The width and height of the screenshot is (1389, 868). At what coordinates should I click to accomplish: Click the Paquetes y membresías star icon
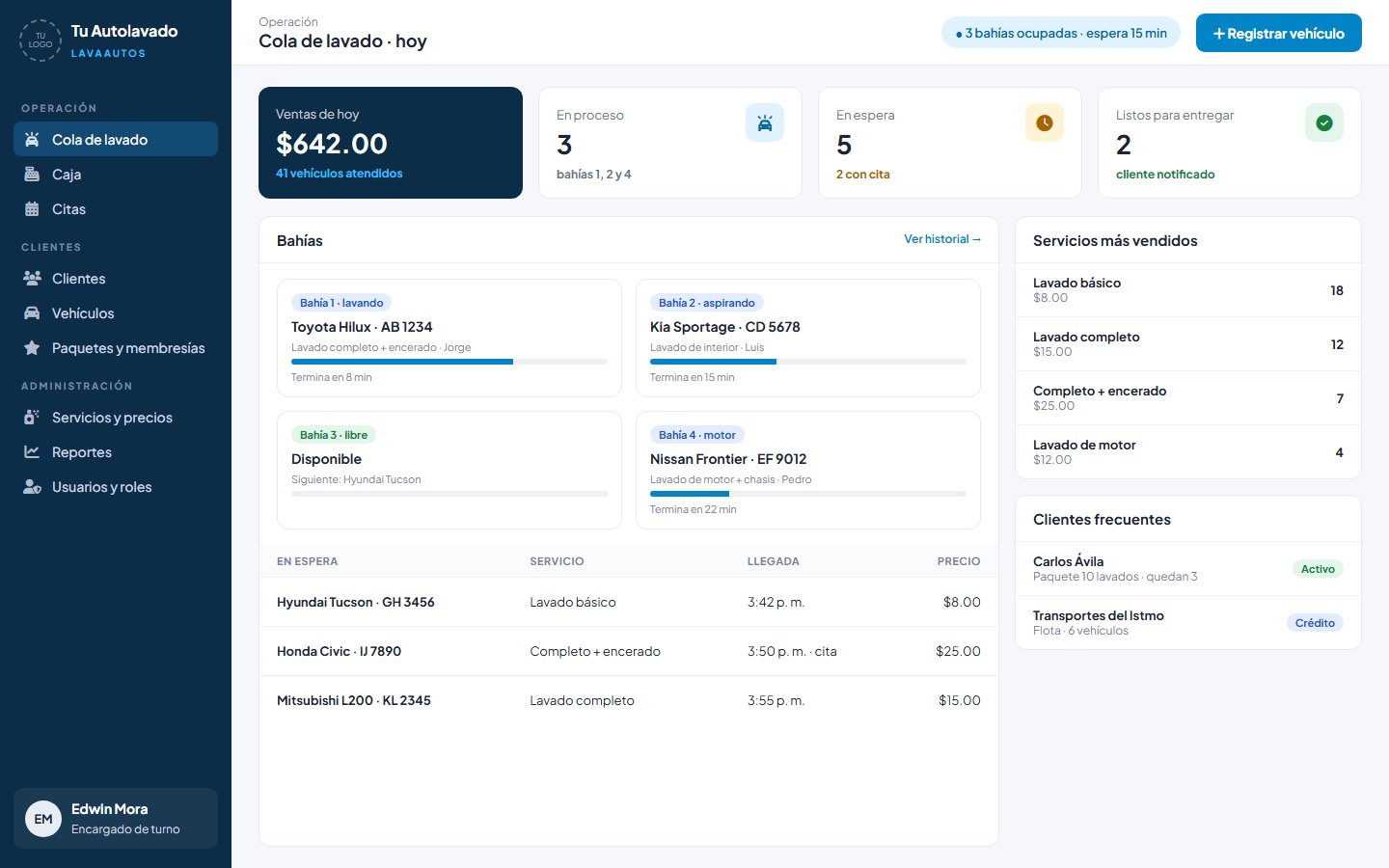pyautogui.click(x=32, y=347)
